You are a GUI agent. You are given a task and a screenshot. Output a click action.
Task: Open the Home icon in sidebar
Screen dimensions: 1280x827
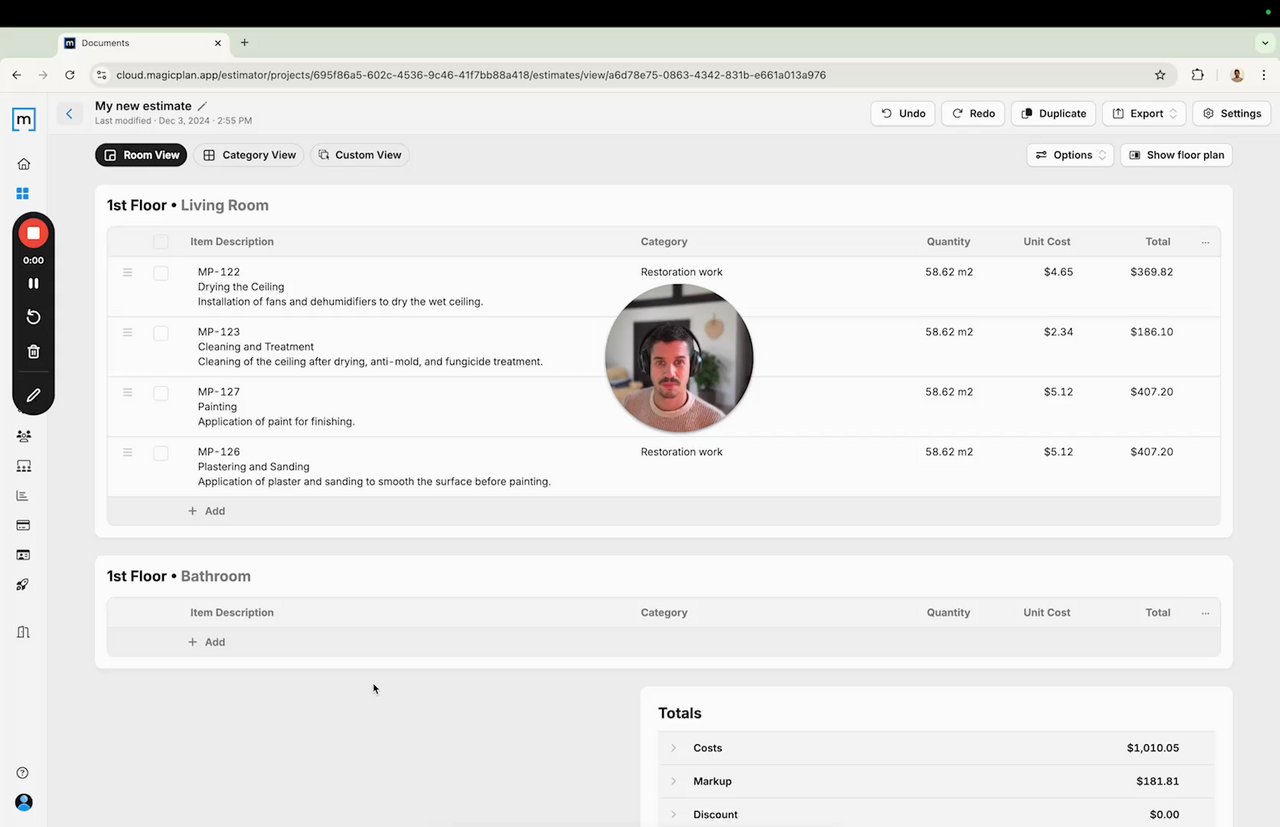pyautogui.click(x=24, y=164)
